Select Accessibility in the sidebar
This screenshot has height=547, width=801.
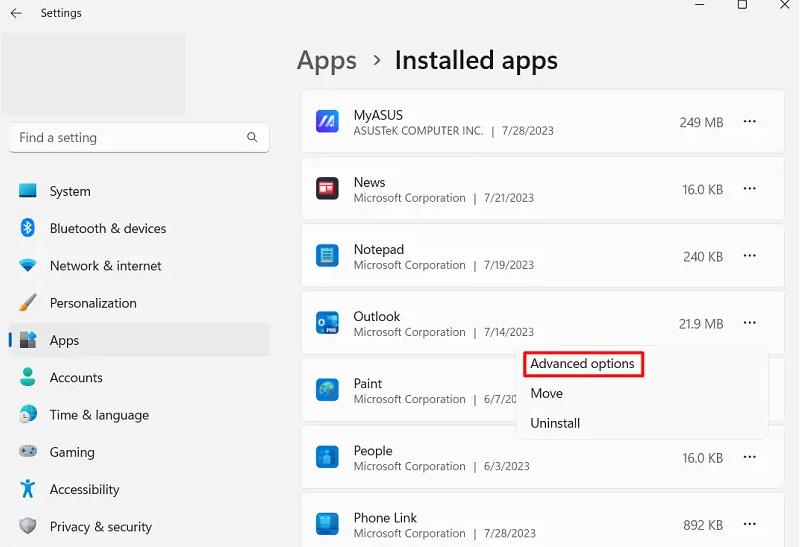84,489
